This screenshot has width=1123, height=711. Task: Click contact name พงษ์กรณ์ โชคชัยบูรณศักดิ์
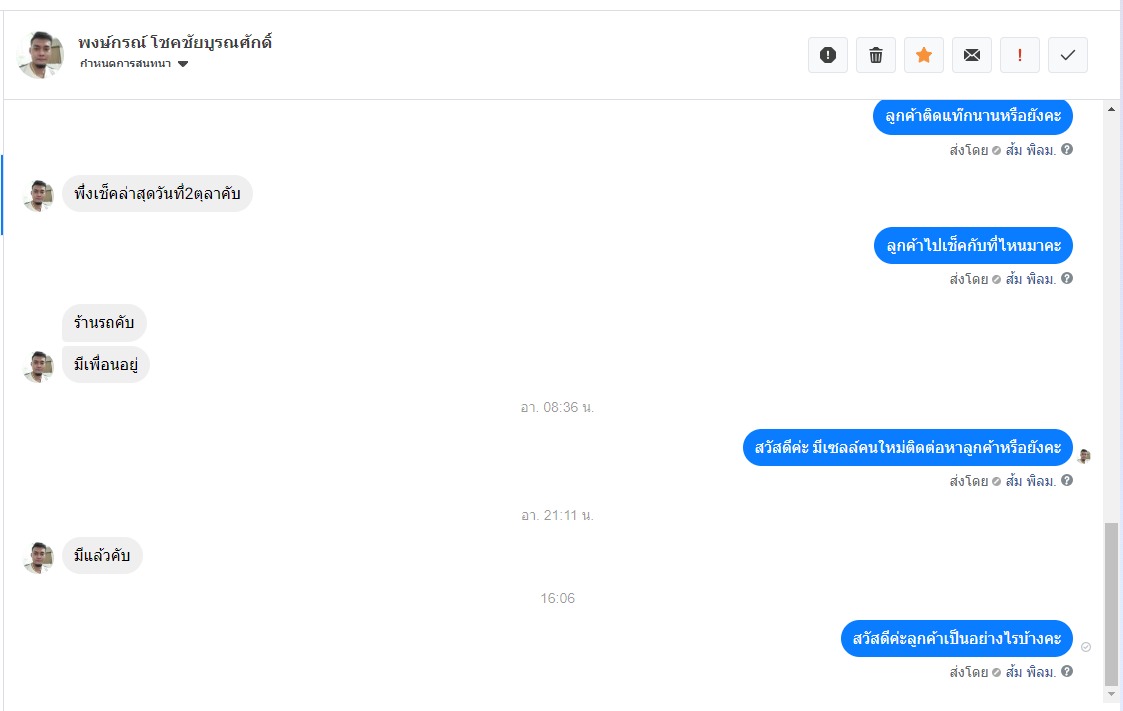(175, 42)
